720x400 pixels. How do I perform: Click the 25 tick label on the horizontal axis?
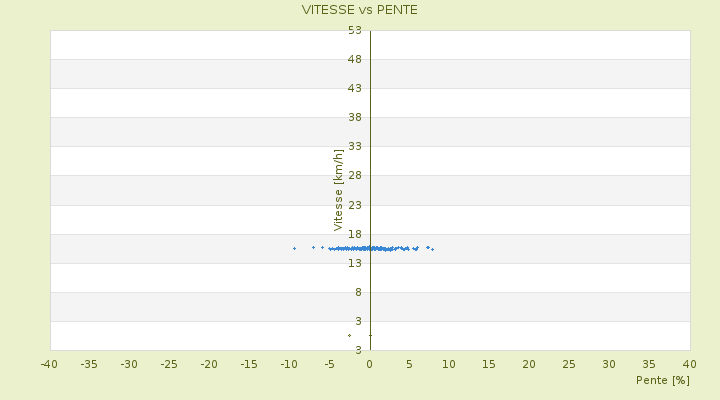569,364
